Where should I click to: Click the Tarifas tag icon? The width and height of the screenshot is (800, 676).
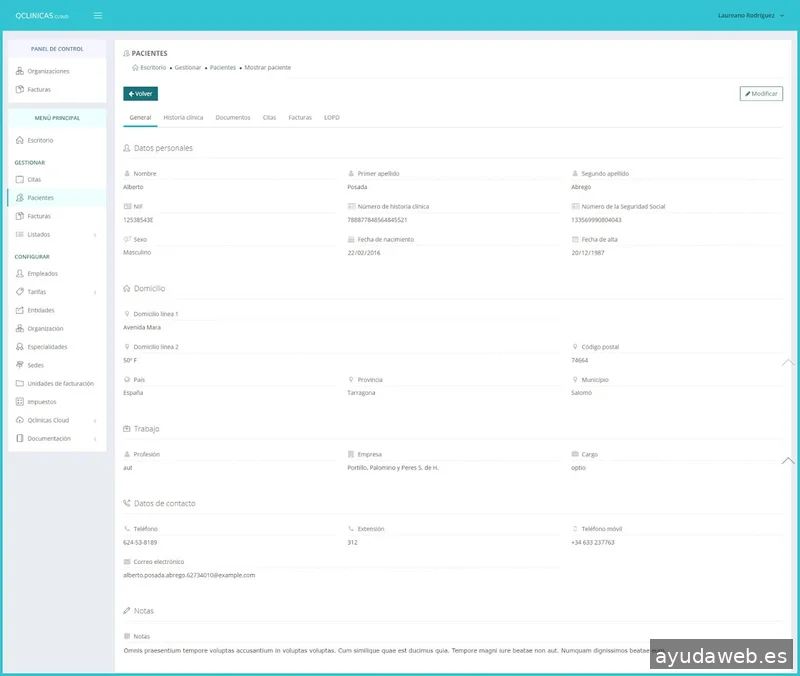[x=20, y=292]
